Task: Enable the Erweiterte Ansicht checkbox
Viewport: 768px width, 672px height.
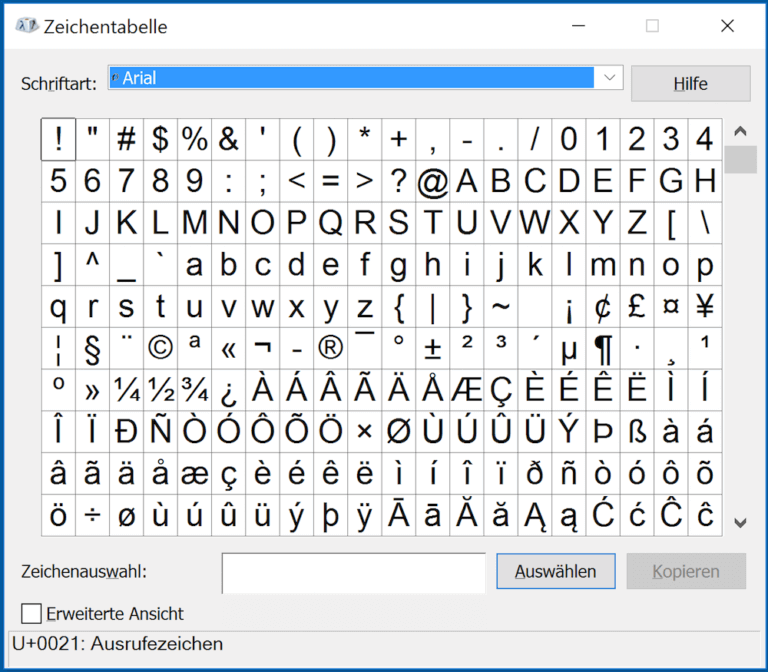Action: (31, 613)
